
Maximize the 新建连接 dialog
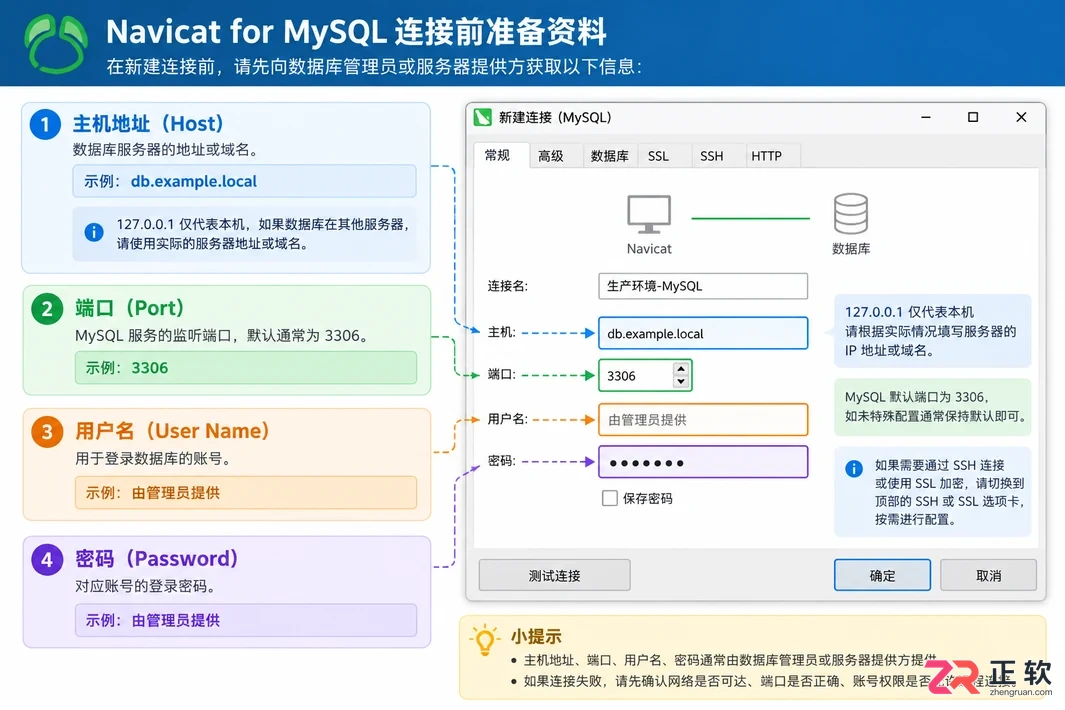point(973,118)
